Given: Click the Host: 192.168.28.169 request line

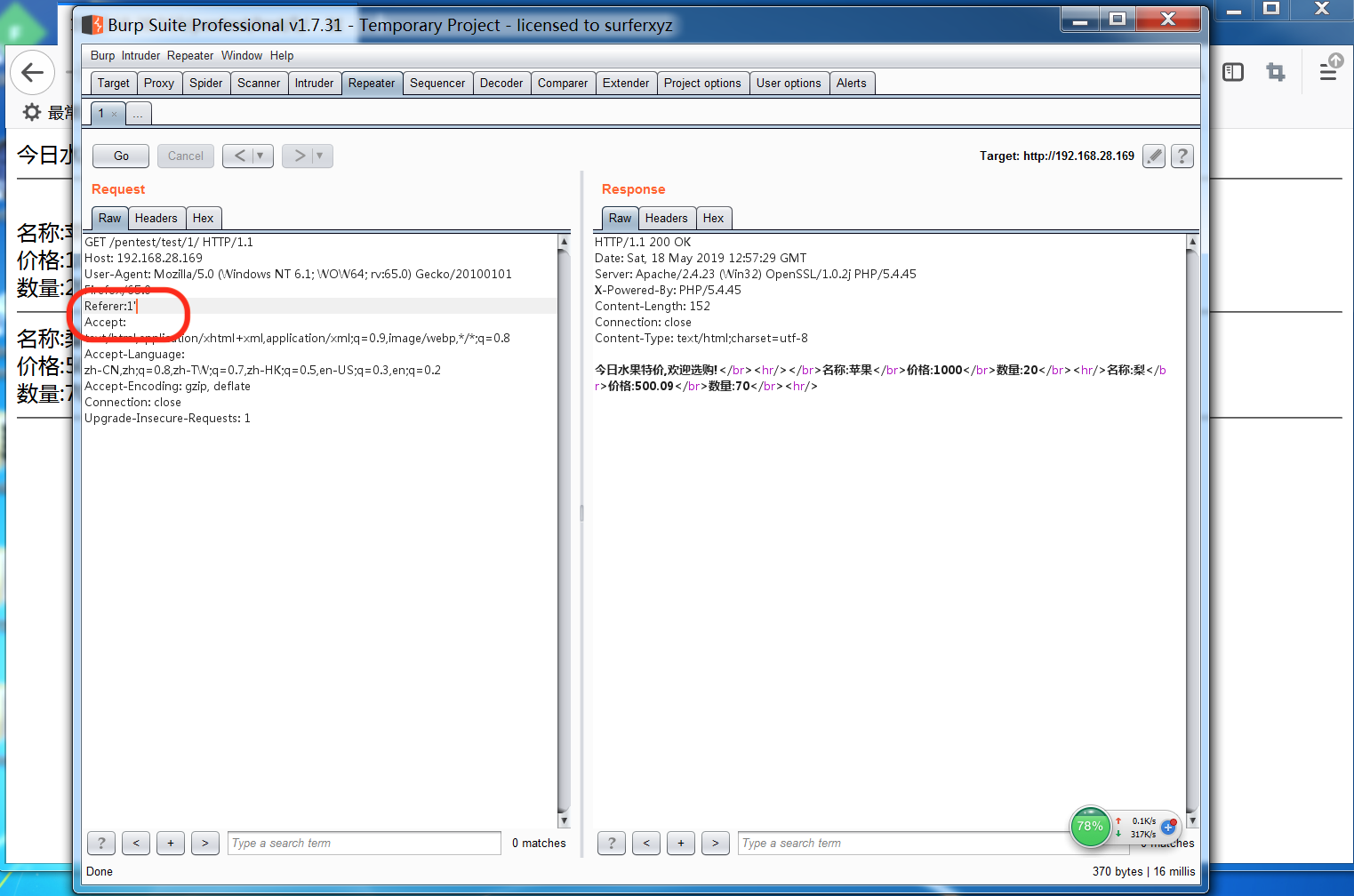Looking at the screenshot, I should (x=143, y=258).
